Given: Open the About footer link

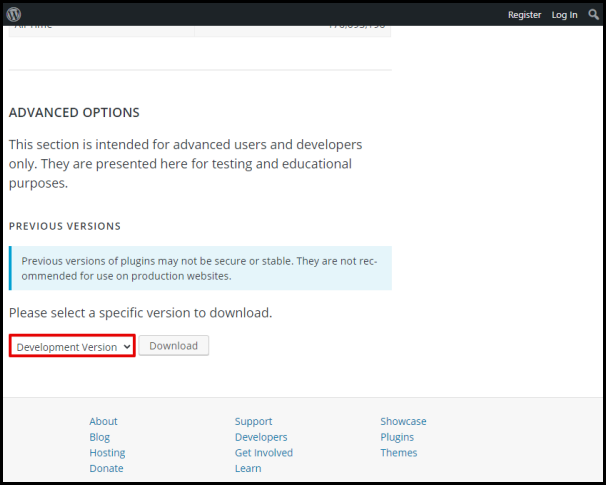Looking at the screenshot, I should (x=103, y=421).
